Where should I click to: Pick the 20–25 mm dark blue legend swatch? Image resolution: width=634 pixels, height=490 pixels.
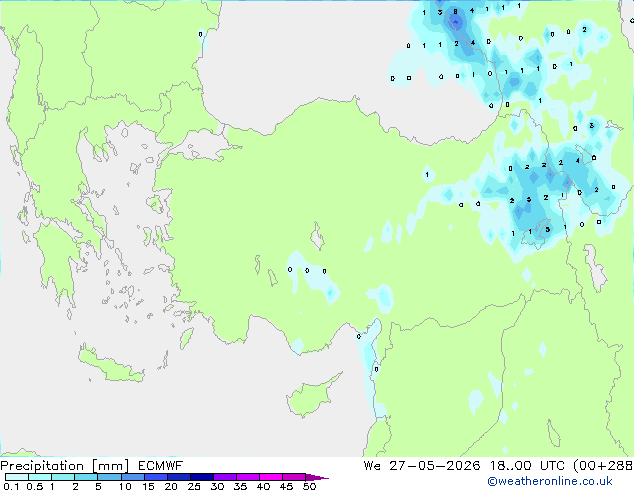[x=178, y=477]
